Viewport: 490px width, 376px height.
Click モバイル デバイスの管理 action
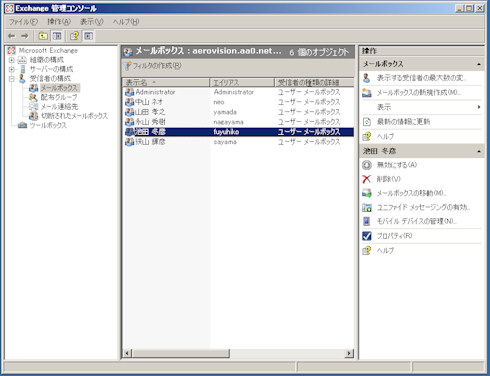(417, 221)
